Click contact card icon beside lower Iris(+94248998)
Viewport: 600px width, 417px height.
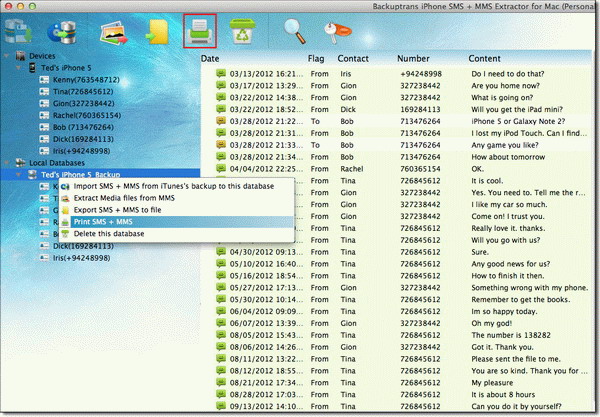coord(44,258)
